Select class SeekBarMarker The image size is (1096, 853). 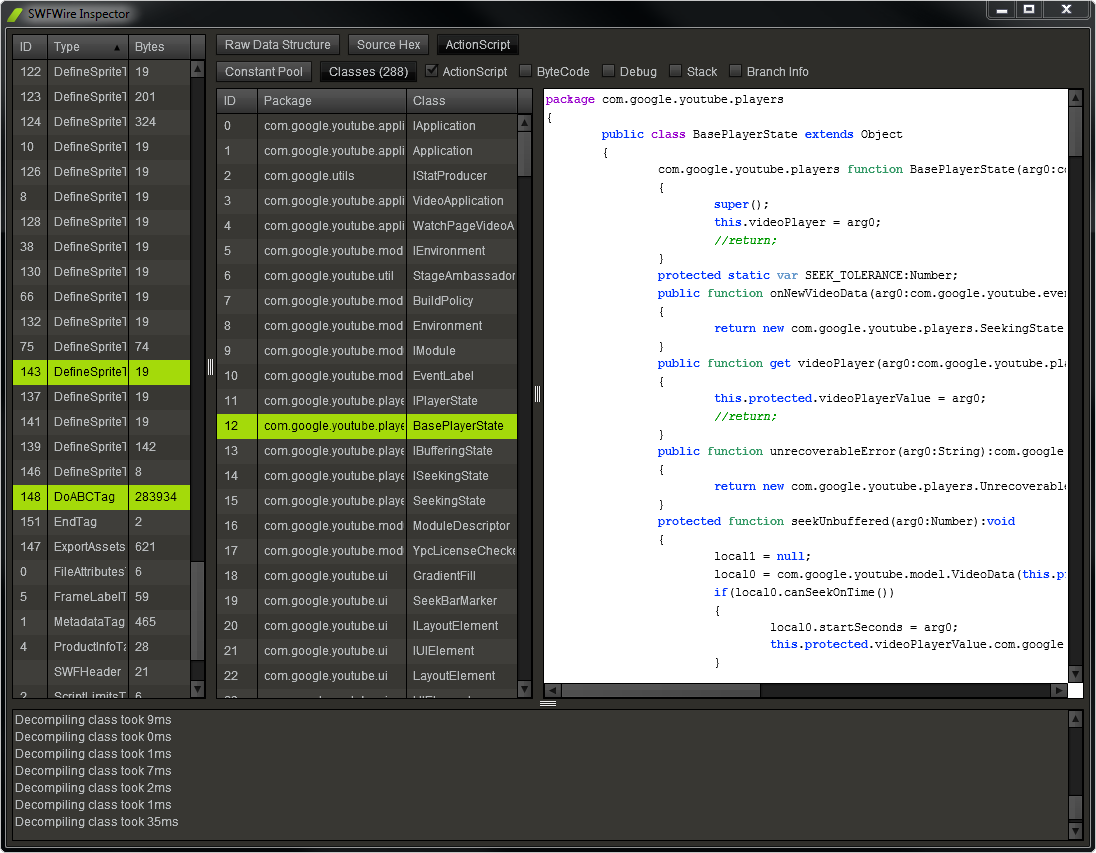(367, 601)
